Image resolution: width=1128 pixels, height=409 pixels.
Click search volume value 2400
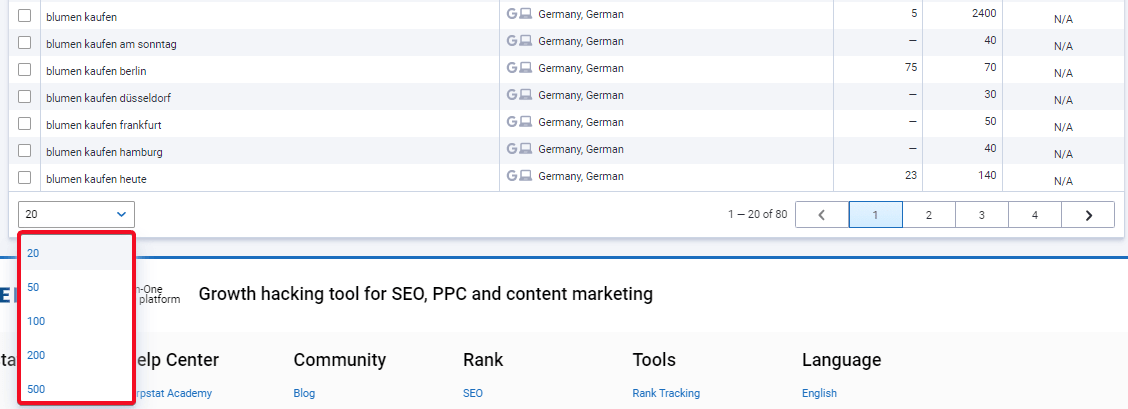coord(983,13)
